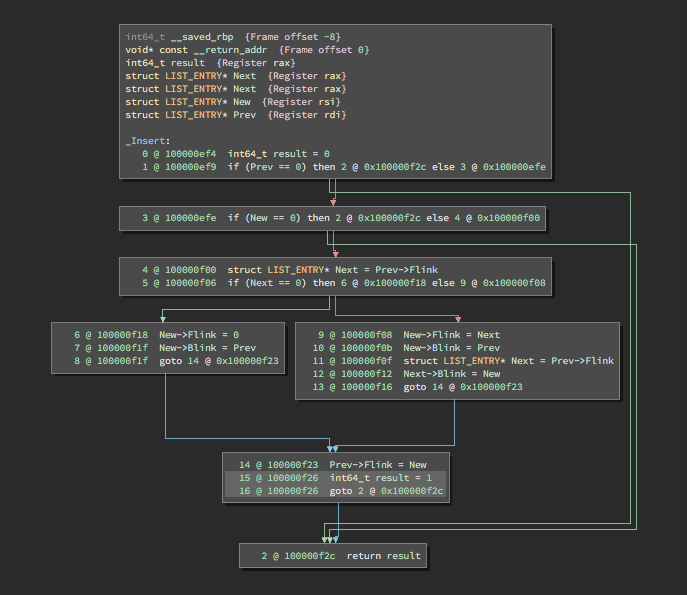This screenshot has height=595, width=687.
Task: Click the _Insert function label
Action: click(x=147, y=141)
